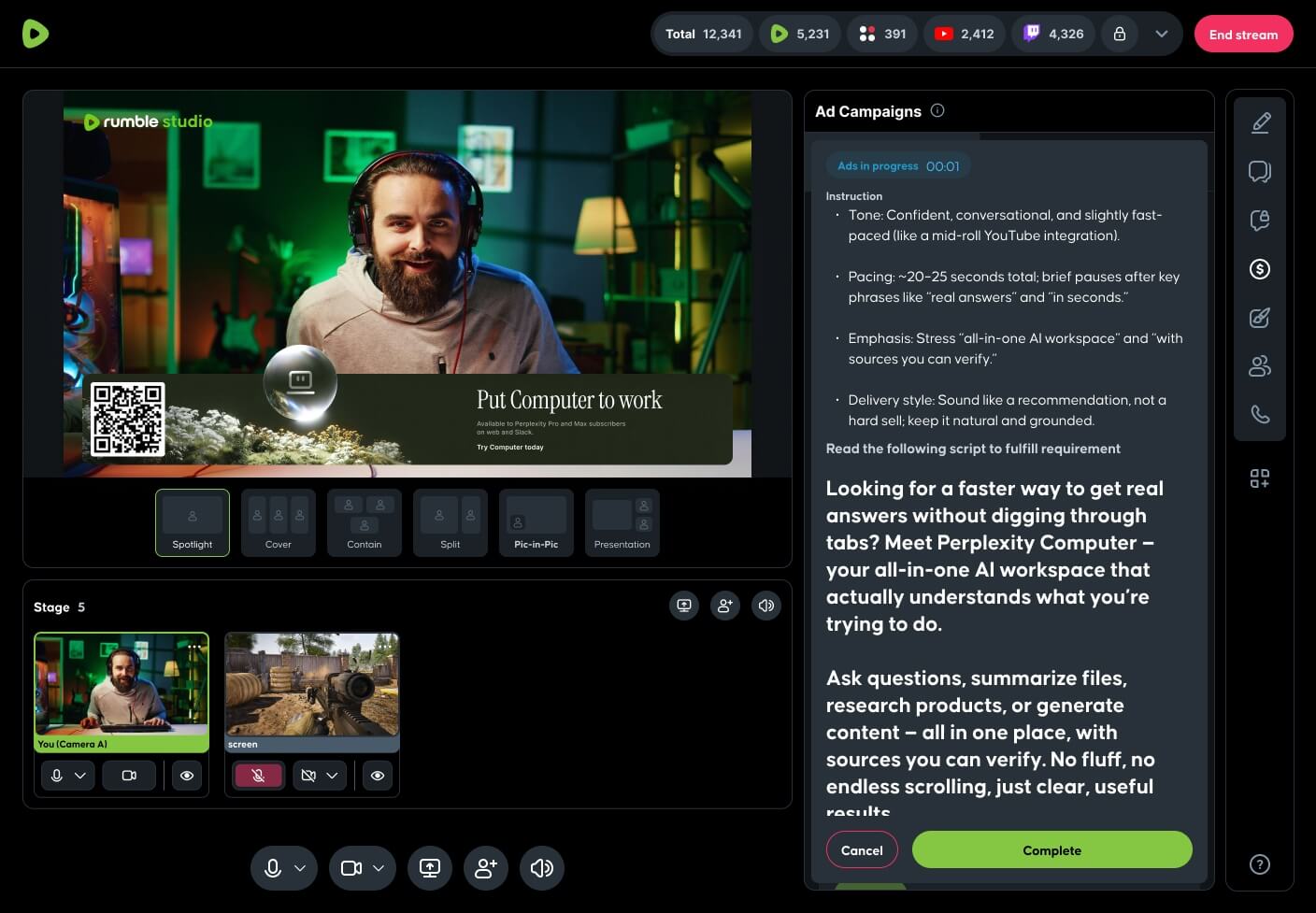This screenshot has width=1316, height=913.
Task: Open the brush edit-square sidebar icon
Action: pyautogui.click(x=1260, y=318)
